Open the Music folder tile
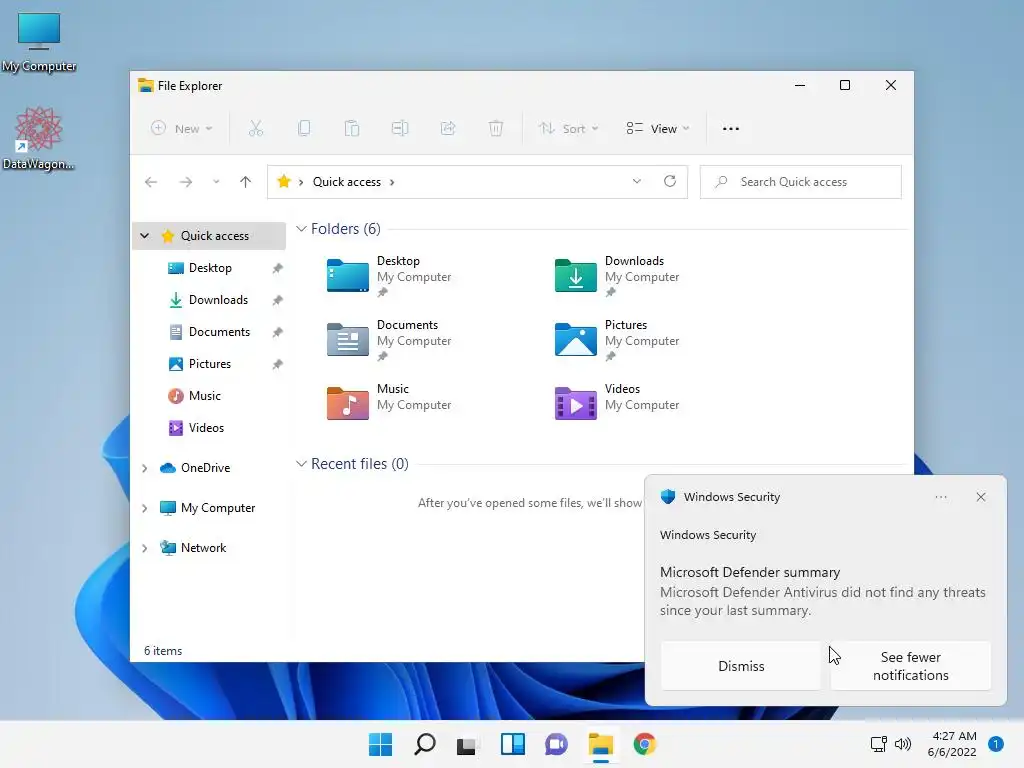1024x768 pixels. pos(389,402)
